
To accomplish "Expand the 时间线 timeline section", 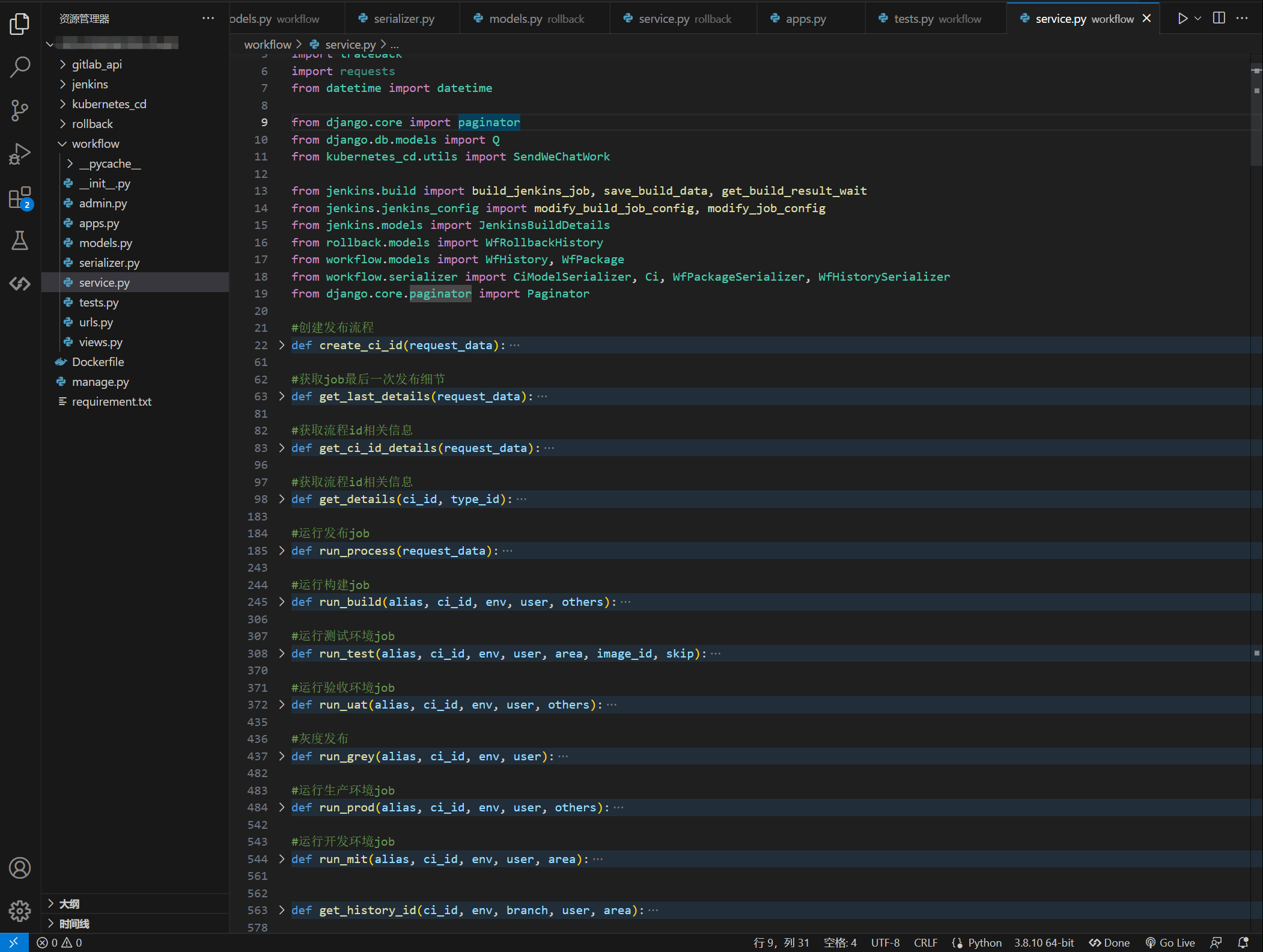I will (135, 923).
